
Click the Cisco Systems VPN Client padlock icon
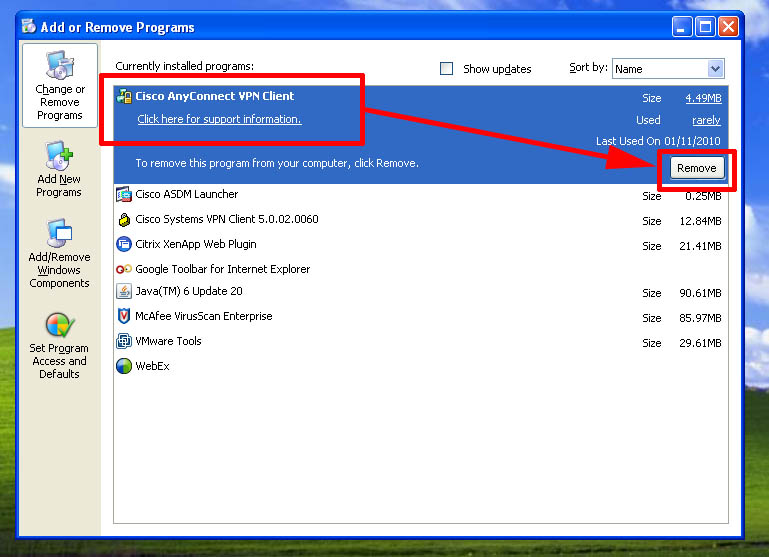click(124, 220)
